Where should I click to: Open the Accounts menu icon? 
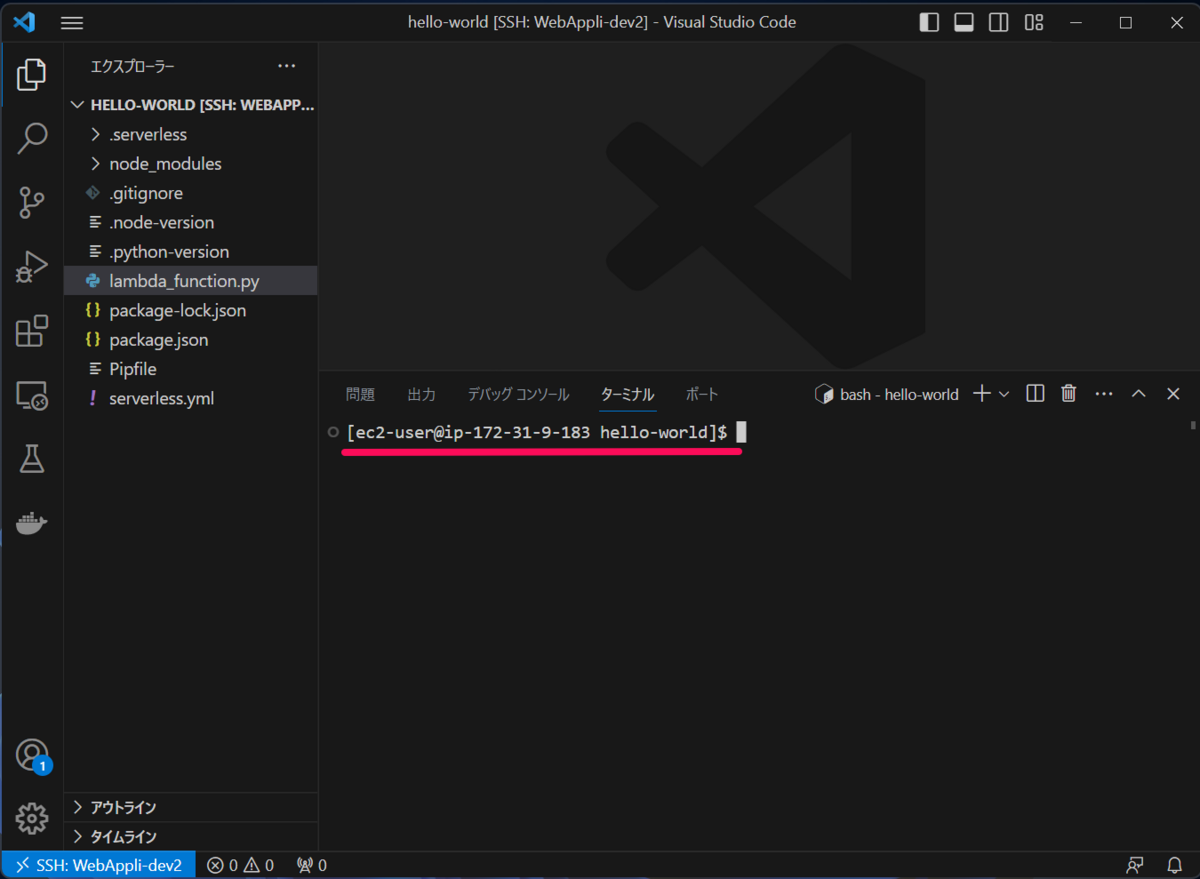tap(32, 755)
